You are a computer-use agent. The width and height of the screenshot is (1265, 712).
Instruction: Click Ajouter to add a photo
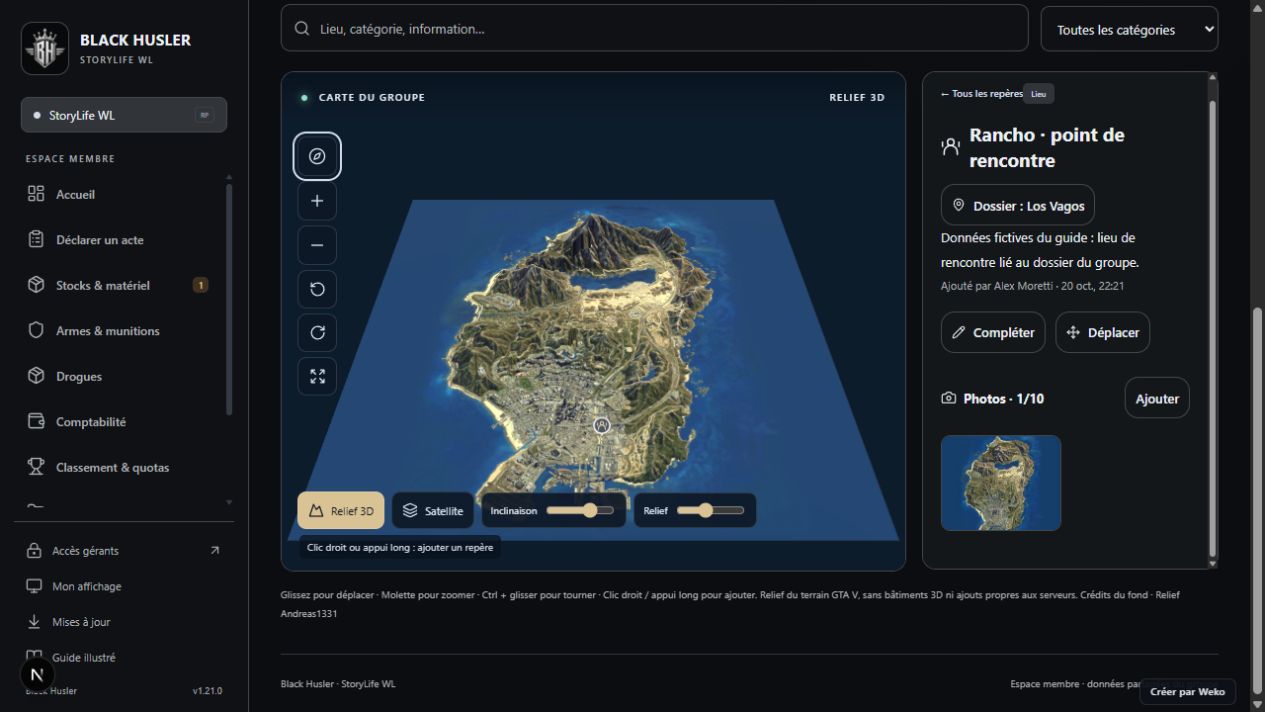pos(1157,398)
